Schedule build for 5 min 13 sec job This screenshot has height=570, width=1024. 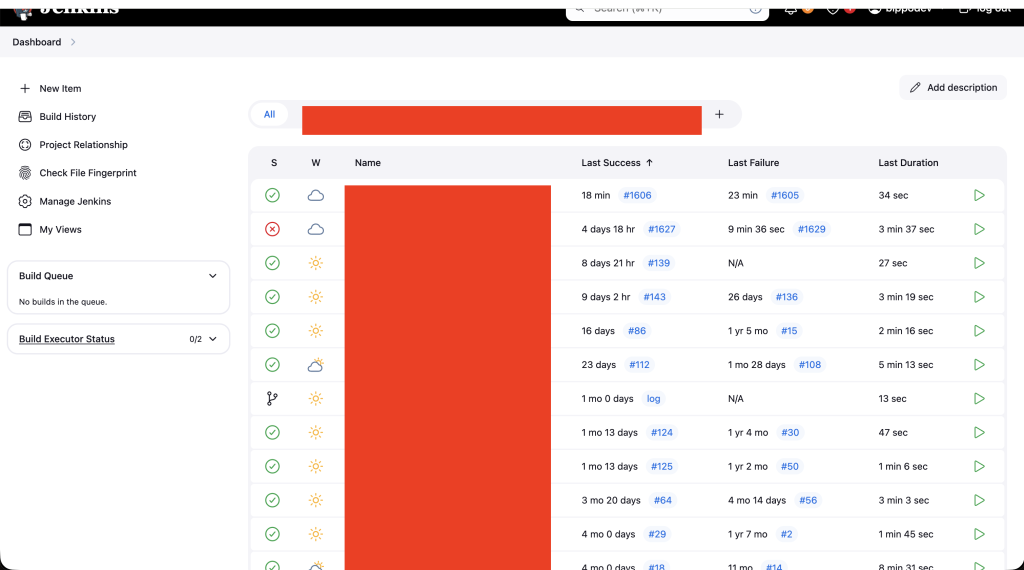tap(979, 365)
